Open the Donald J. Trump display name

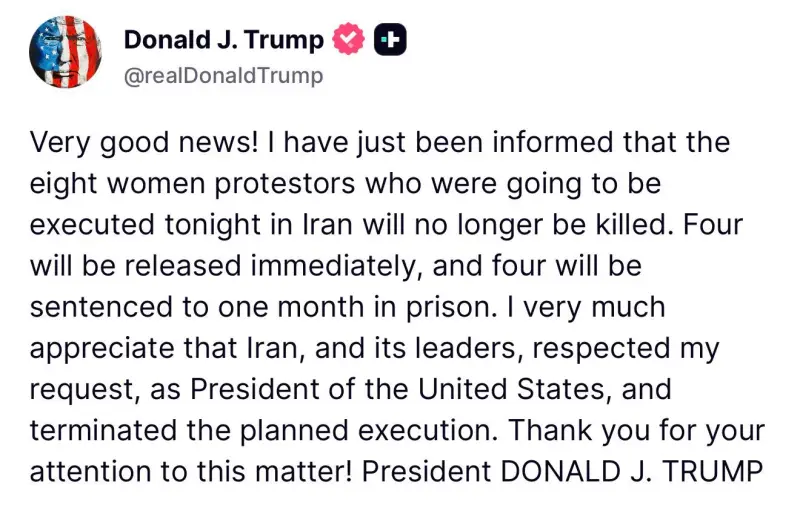223,40
